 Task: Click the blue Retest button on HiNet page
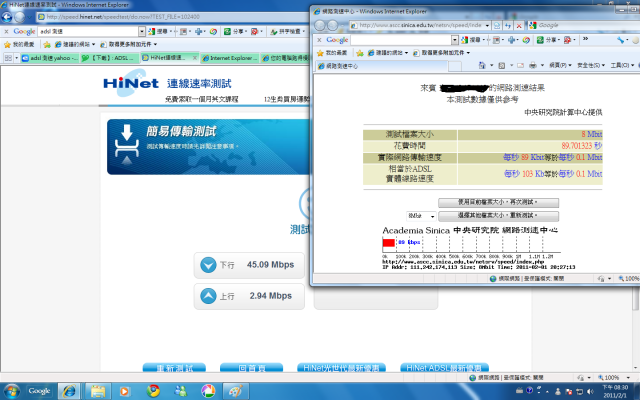pyautogui.click(x=174, y=367)
